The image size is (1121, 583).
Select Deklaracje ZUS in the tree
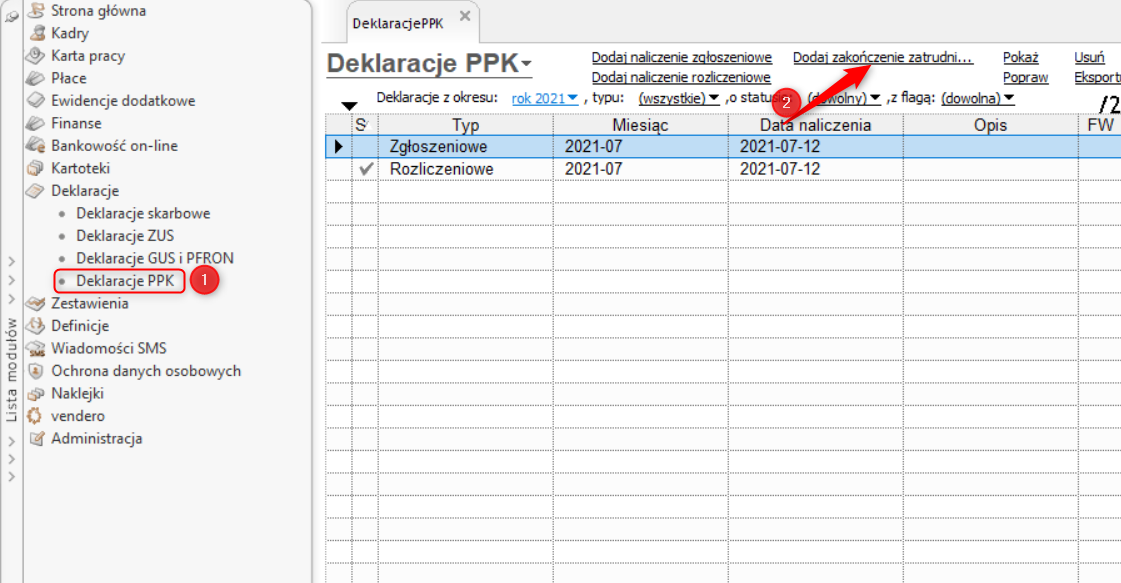coord(125,235)
